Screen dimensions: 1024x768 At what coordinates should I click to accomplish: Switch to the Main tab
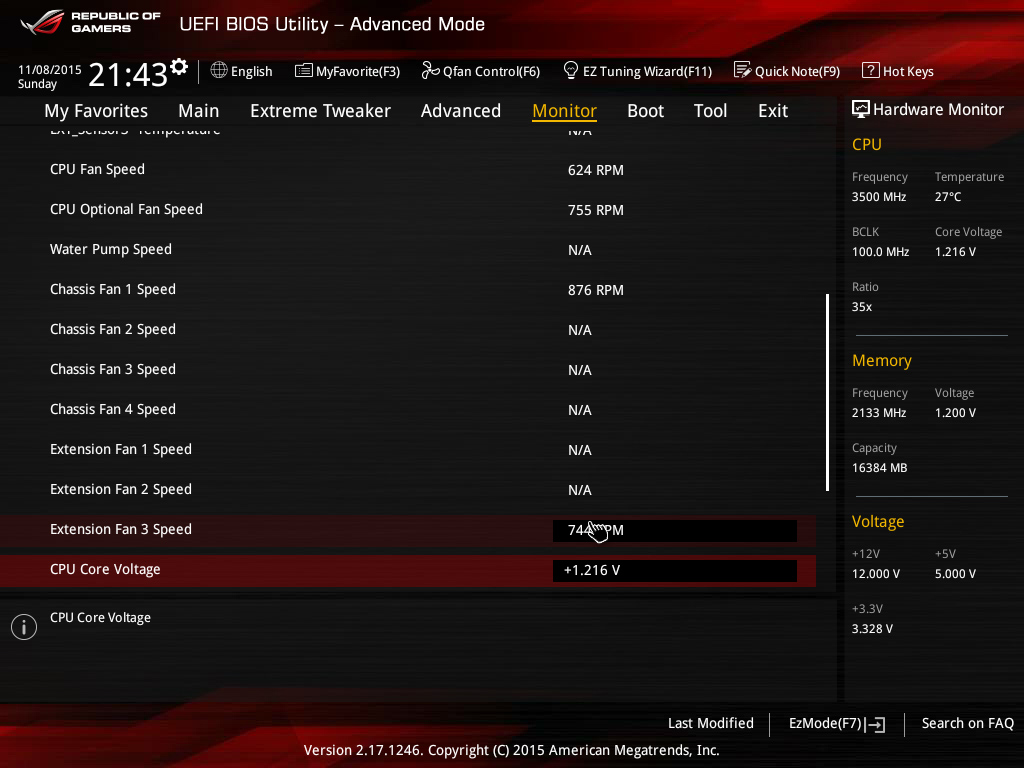click(199, 111)
